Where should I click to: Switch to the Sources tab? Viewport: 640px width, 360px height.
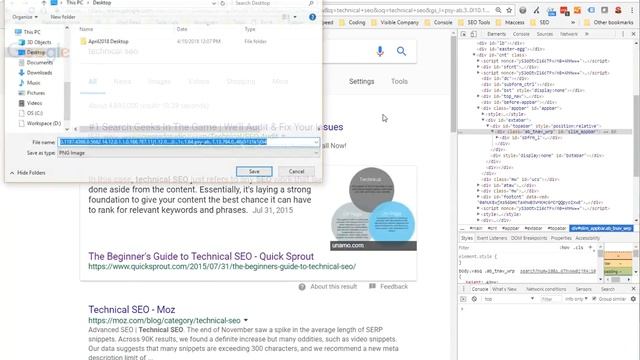coord(544,34)
